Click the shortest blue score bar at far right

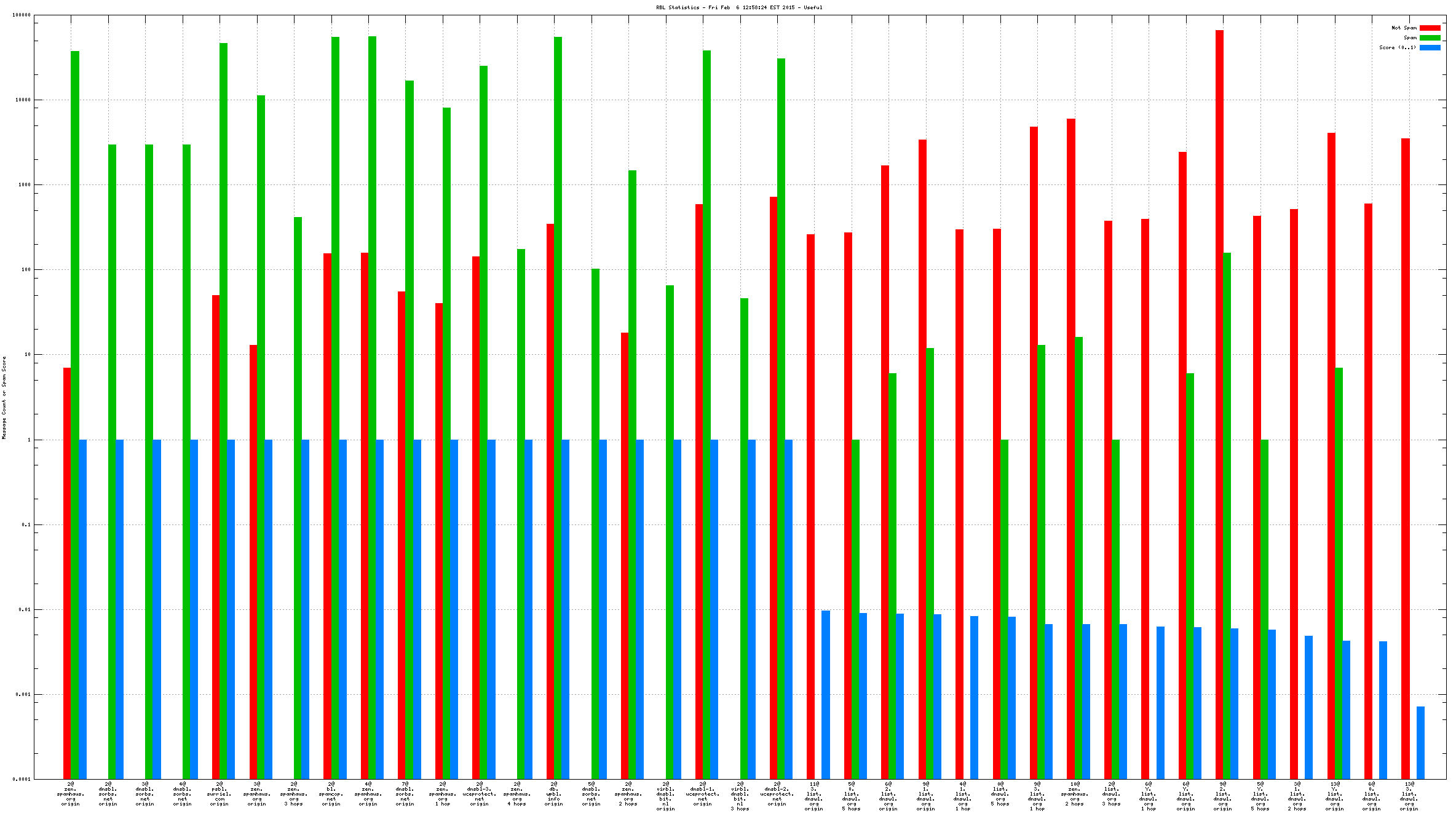[1420, 742]
